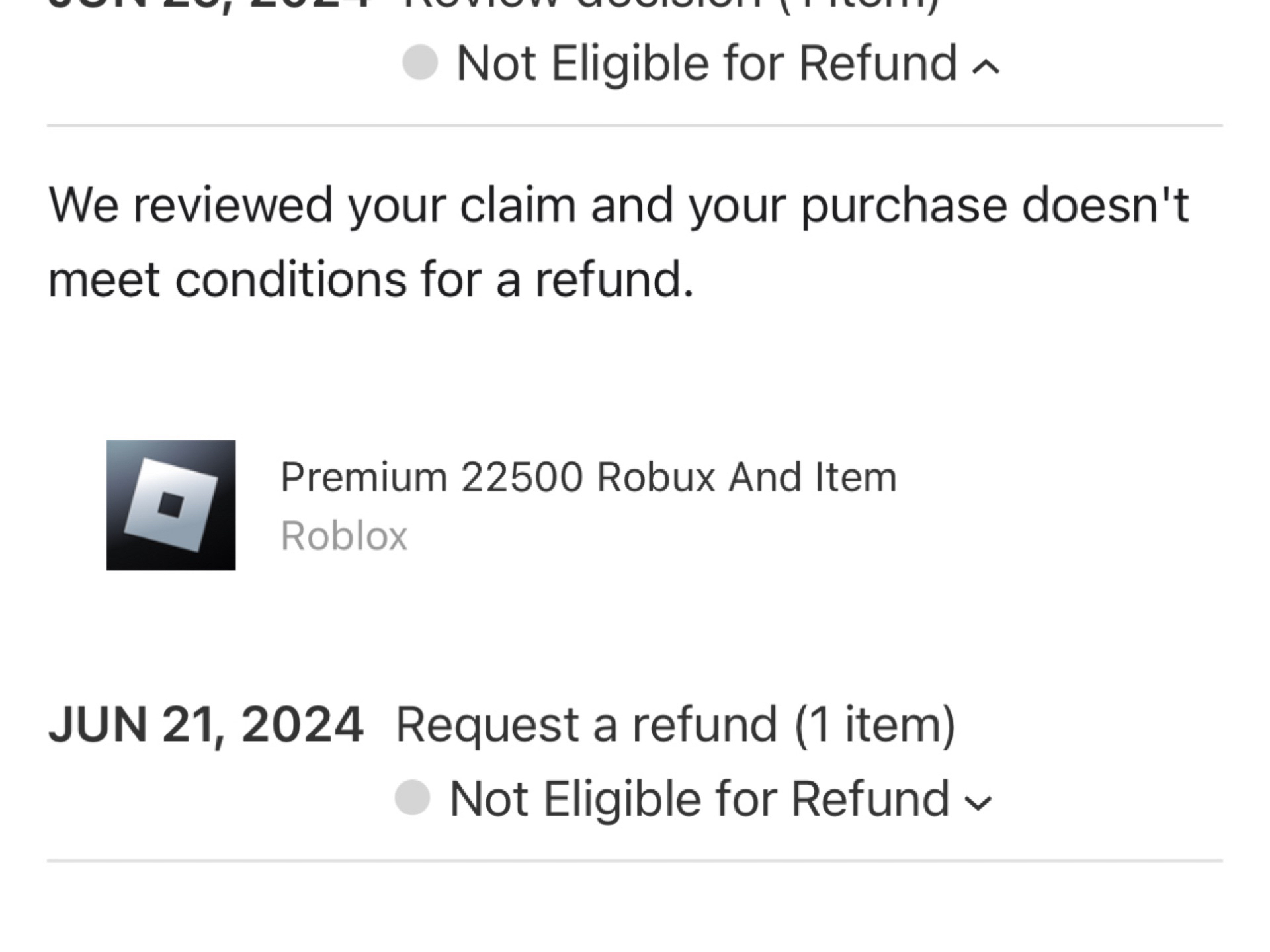This screenshot has height=952, width=1270.
Task: Click the gray status dot under Request a refund
Action: click(x=412, y=798)
